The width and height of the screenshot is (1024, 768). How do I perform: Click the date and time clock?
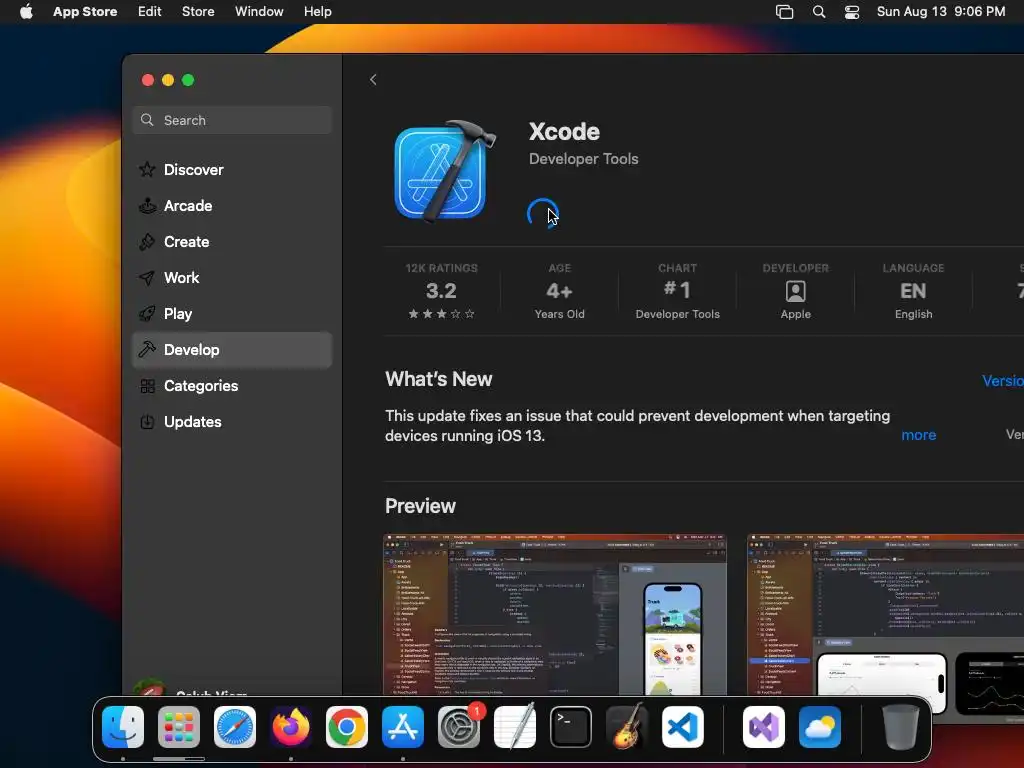pos(941,12)
